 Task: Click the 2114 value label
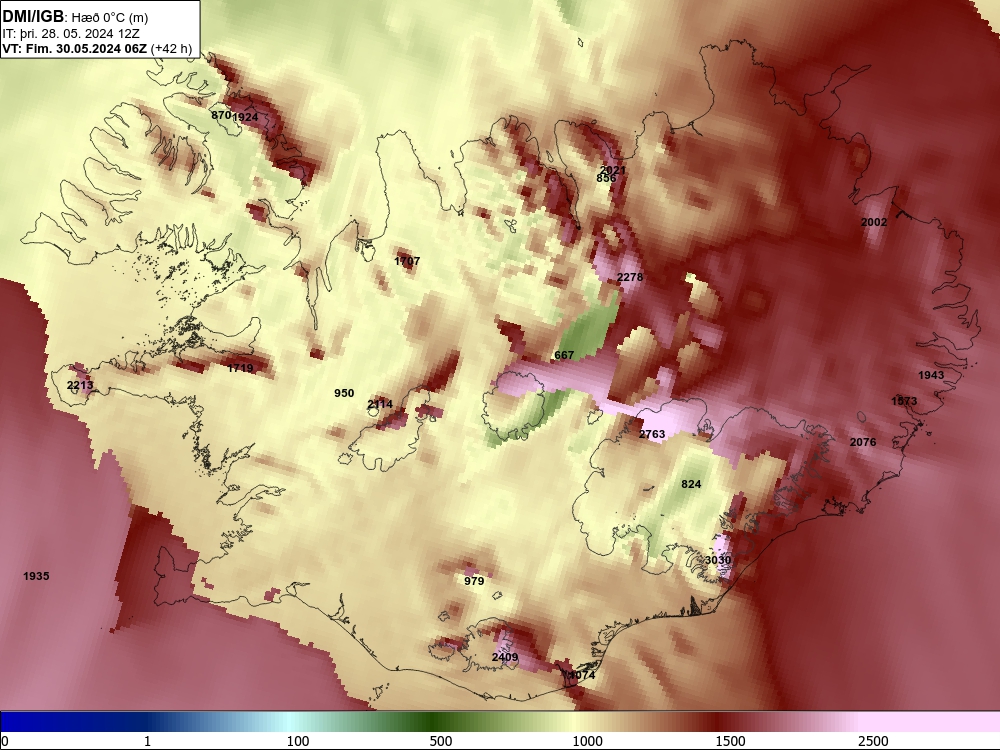tap(379, 404)
